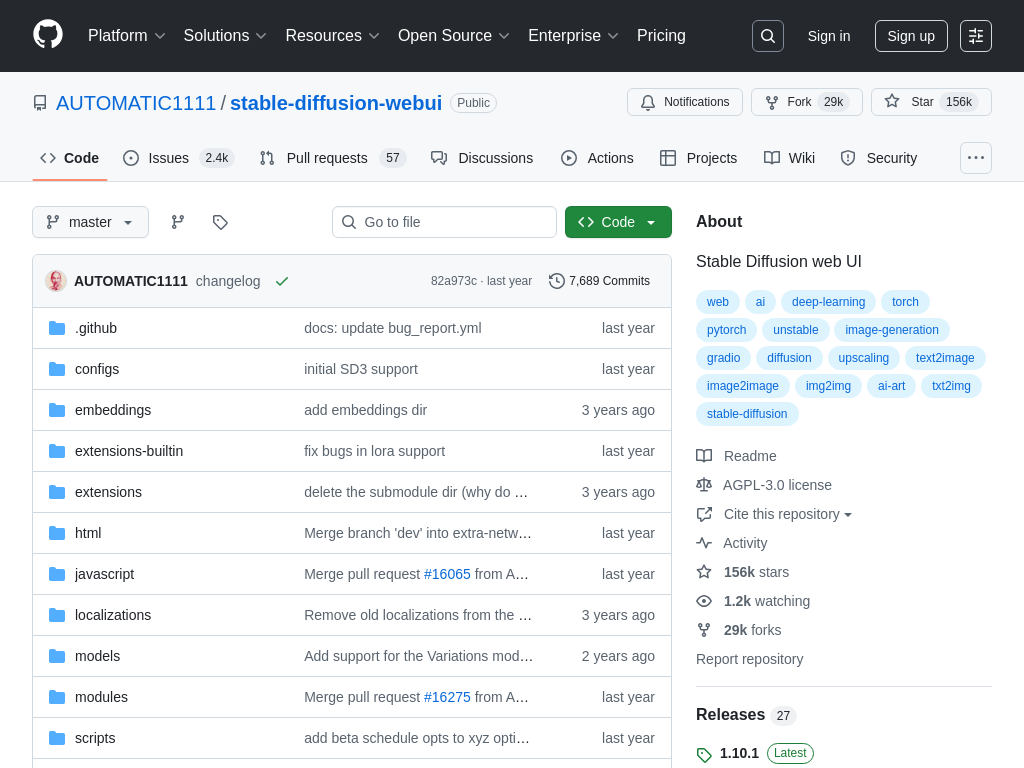Click the embeddings folder icon

(57, 410)
